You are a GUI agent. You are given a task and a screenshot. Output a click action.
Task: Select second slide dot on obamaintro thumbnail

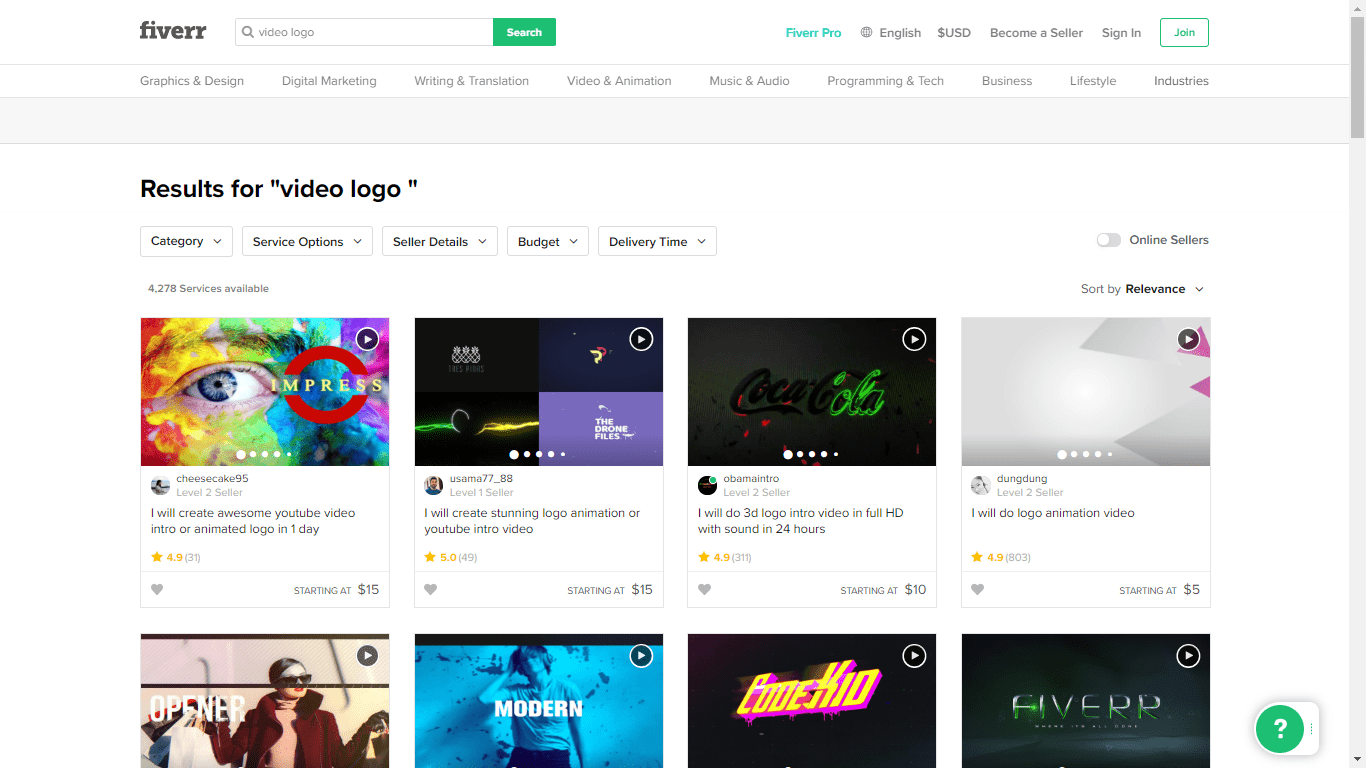tap(800, 454)
